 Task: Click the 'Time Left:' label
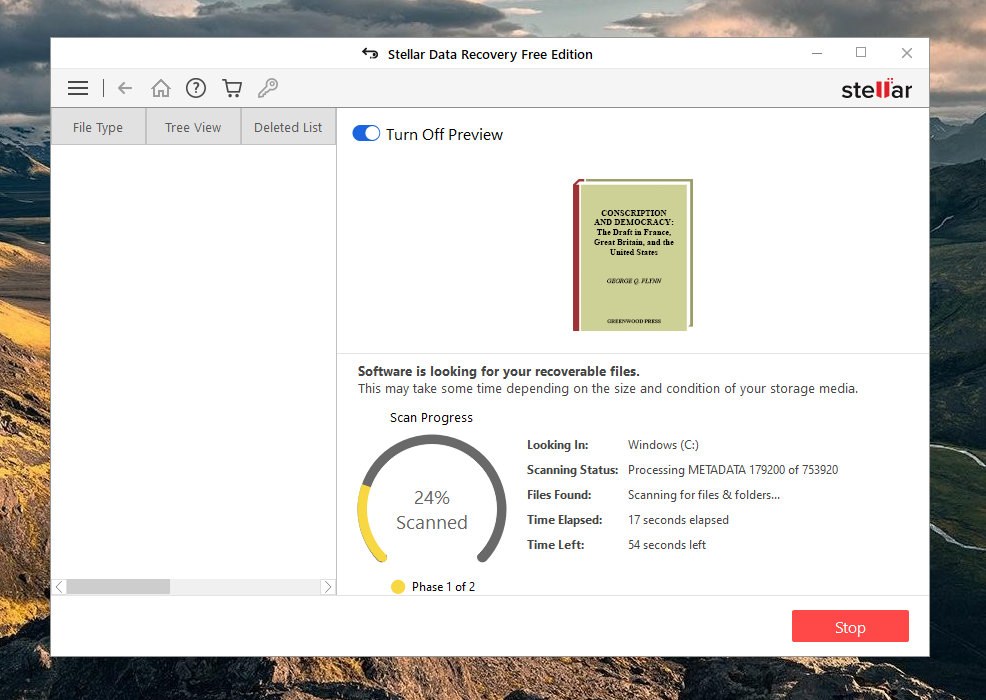point(555,545)
